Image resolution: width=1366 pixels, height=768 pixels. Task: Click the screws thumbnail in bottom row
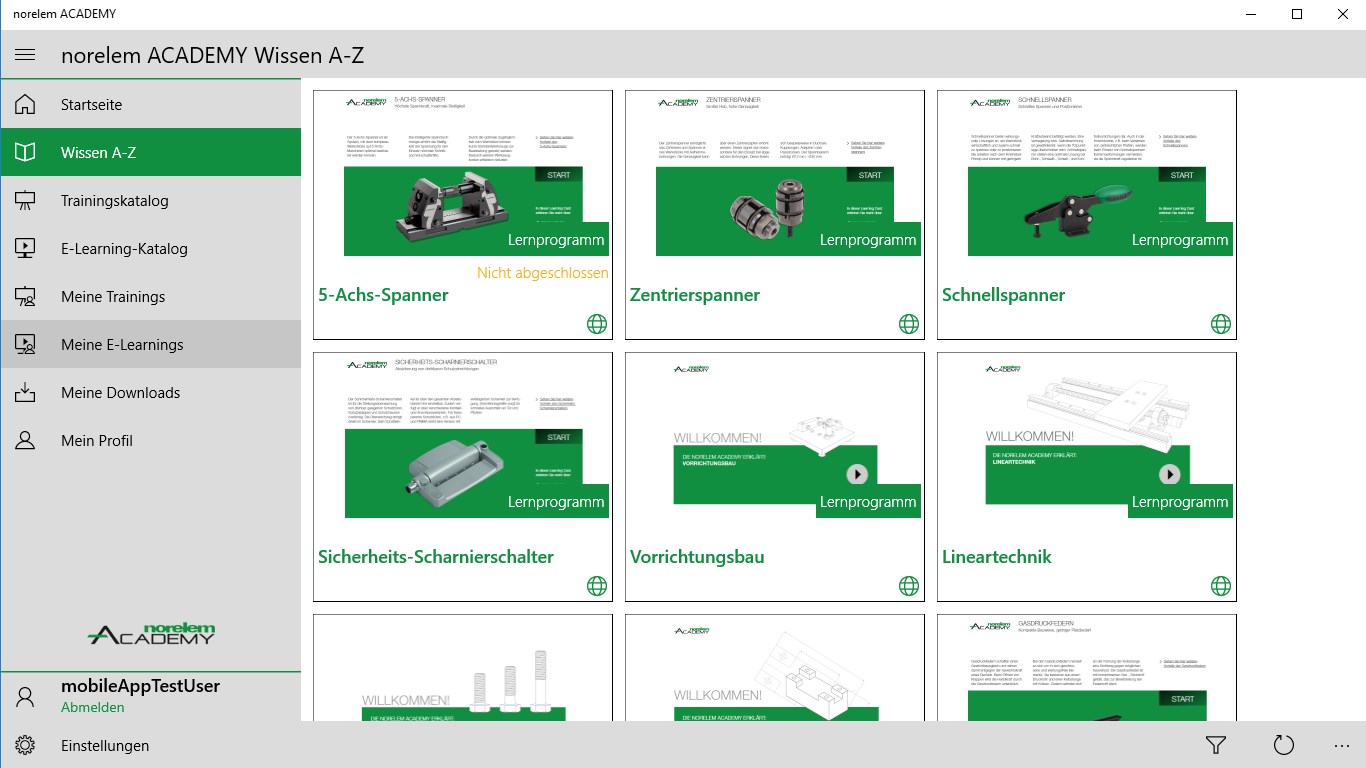(x=463, y=669)
